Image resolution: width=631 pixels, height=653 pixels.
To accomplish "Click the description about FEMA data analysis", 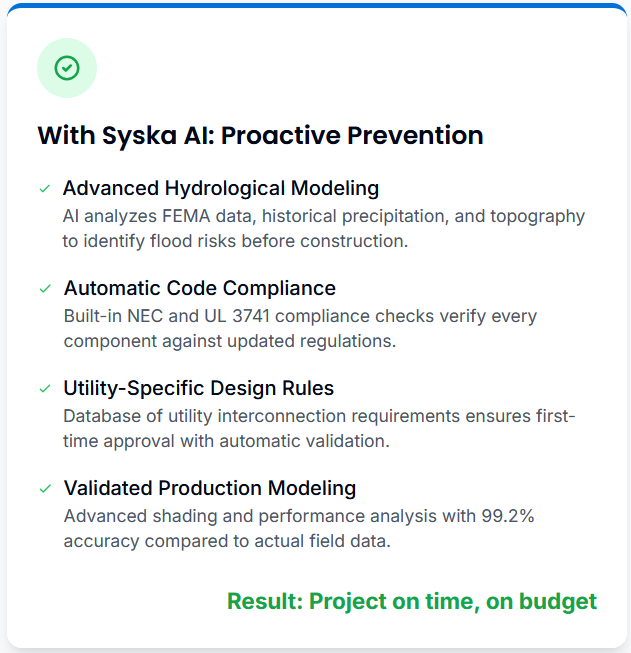I will tap(323, 229).
